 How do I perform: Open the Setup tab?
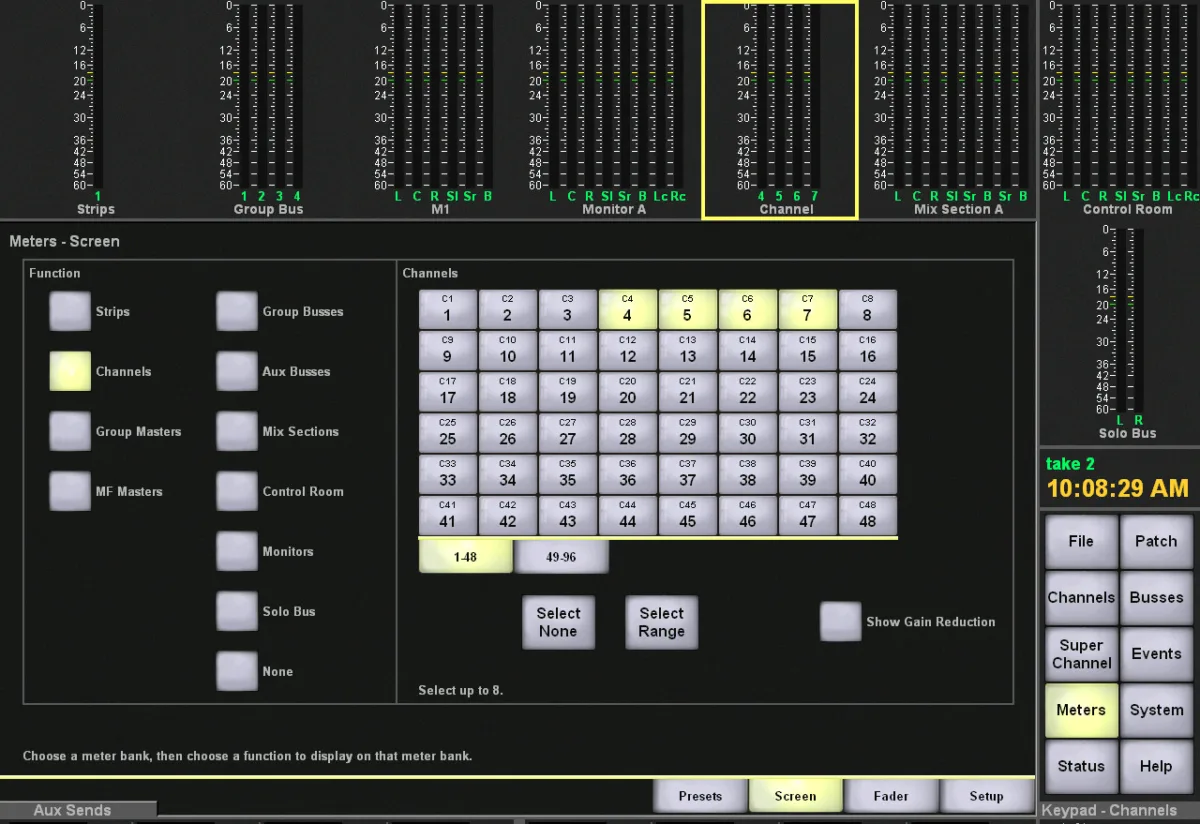pos(986,796)
